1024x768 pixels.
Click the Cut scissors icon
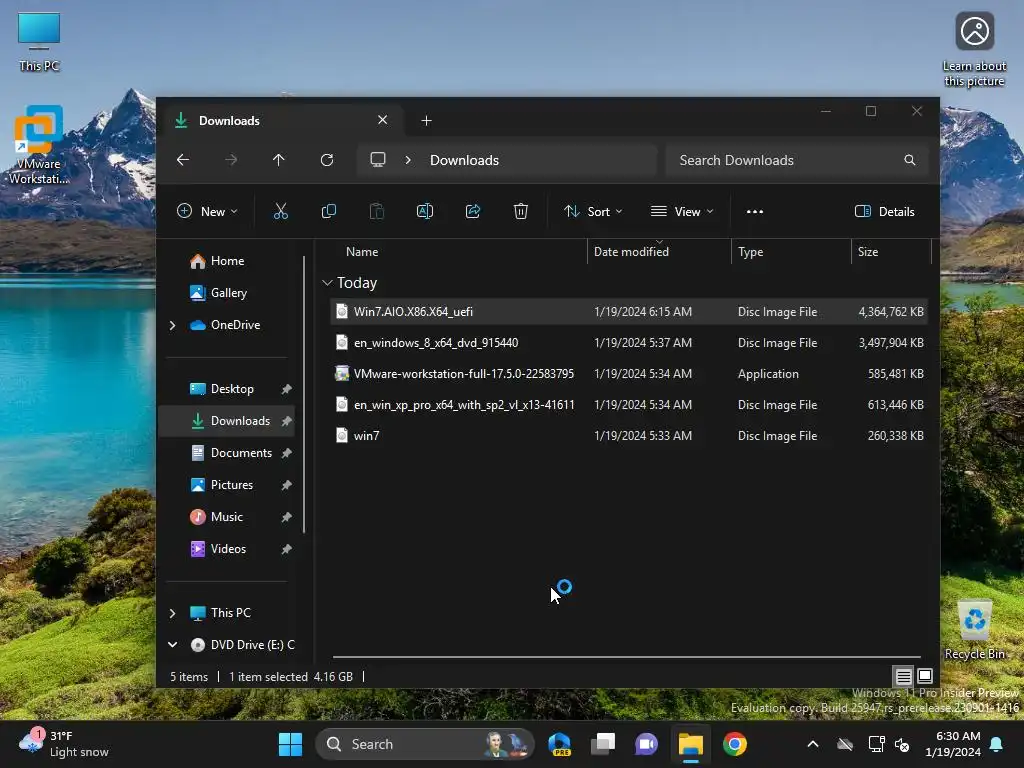[280, 211]
